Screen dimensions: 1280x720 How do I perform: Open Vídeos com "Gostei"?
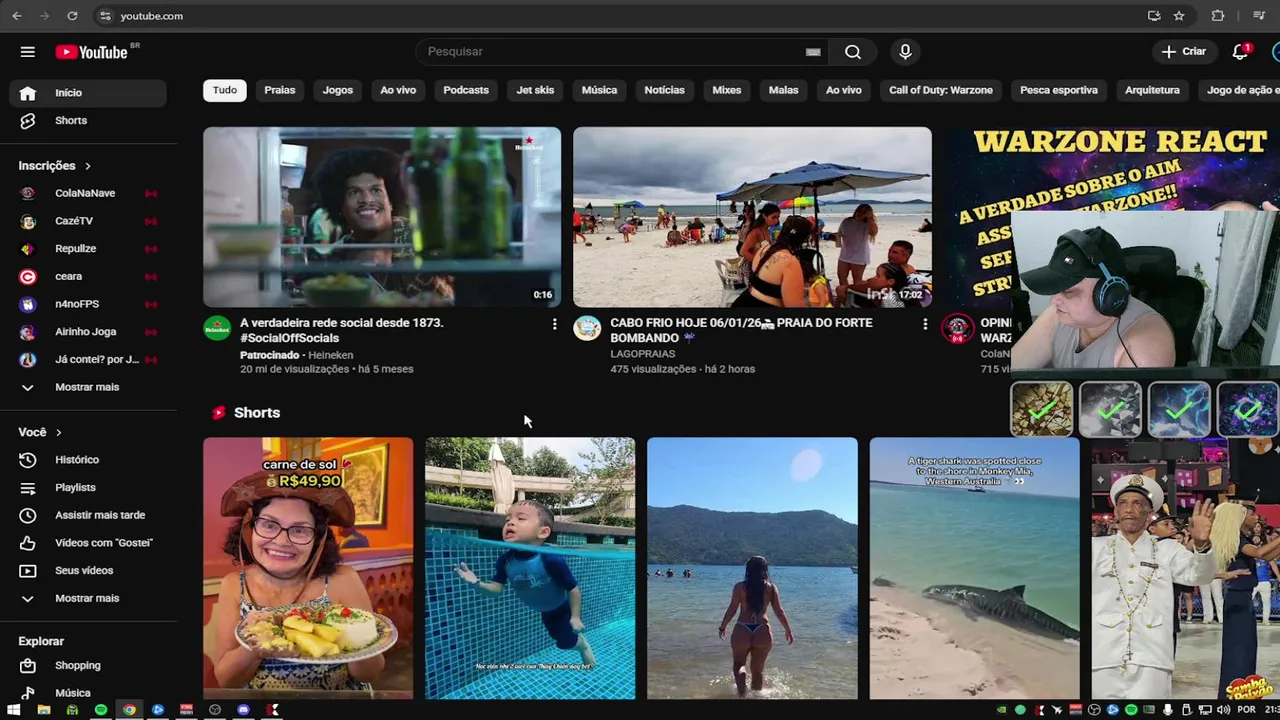coord(89,543)
